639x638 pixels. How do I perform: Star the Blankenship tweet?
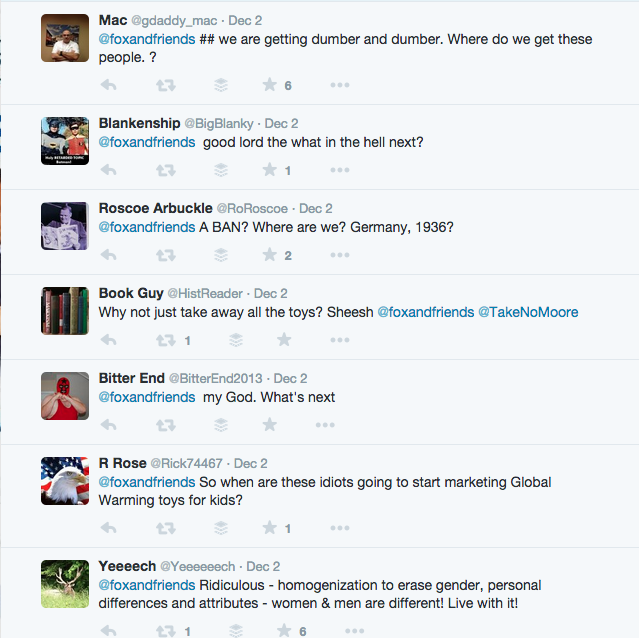pyautogui.click(x=269, y=170)
